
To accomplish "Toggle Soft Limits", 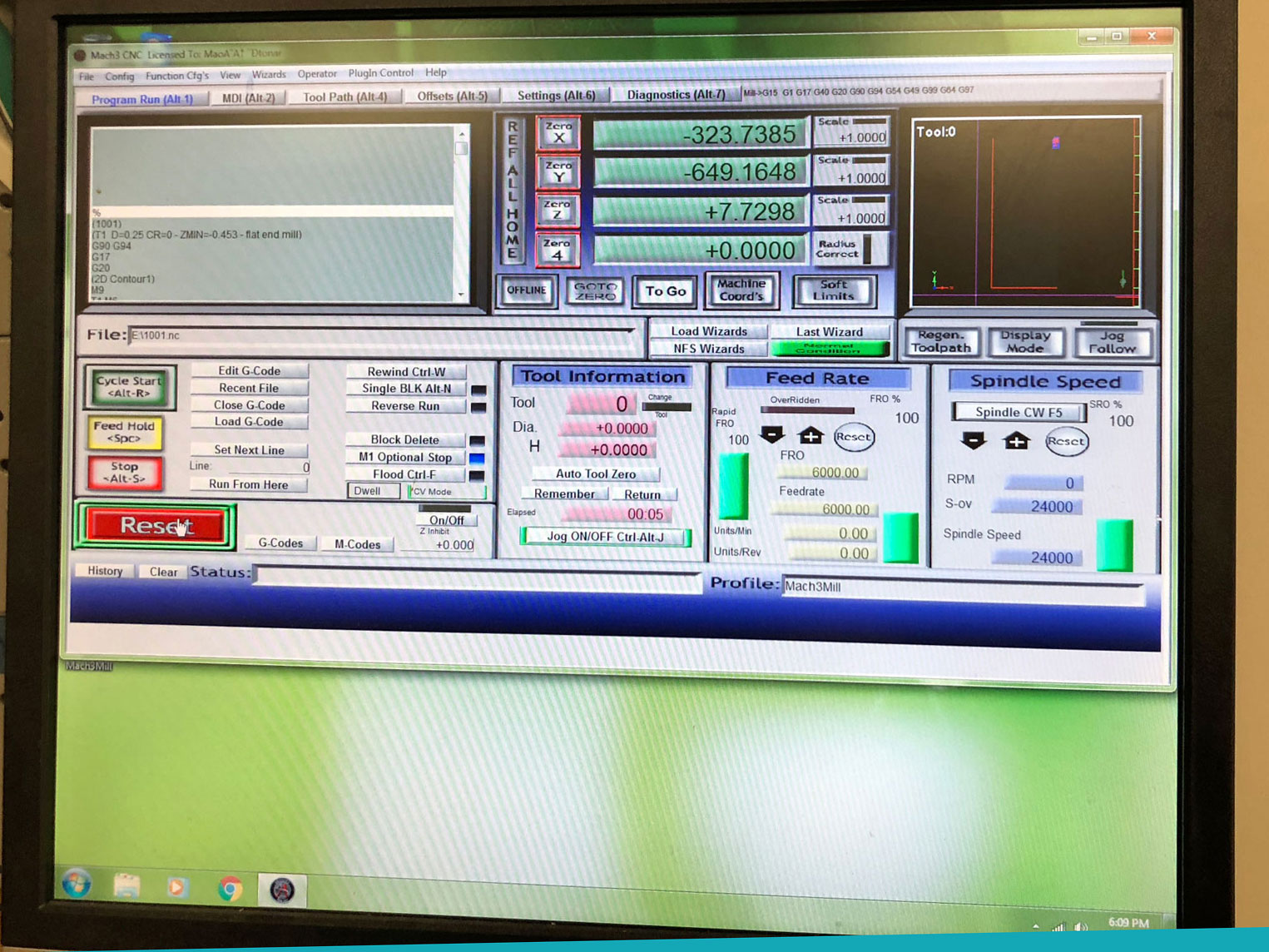I will 833,290.
